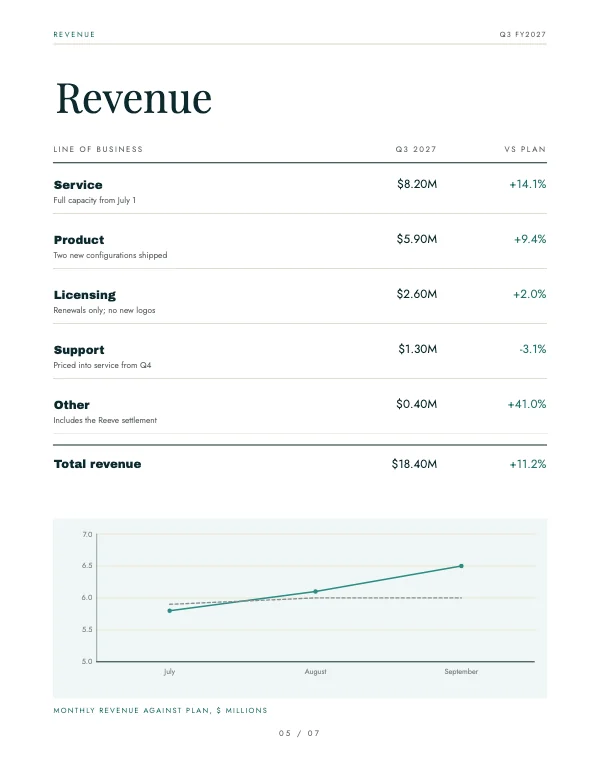
Task: Click the '5.0' y-axis tick label
Action: click(87, 661)
